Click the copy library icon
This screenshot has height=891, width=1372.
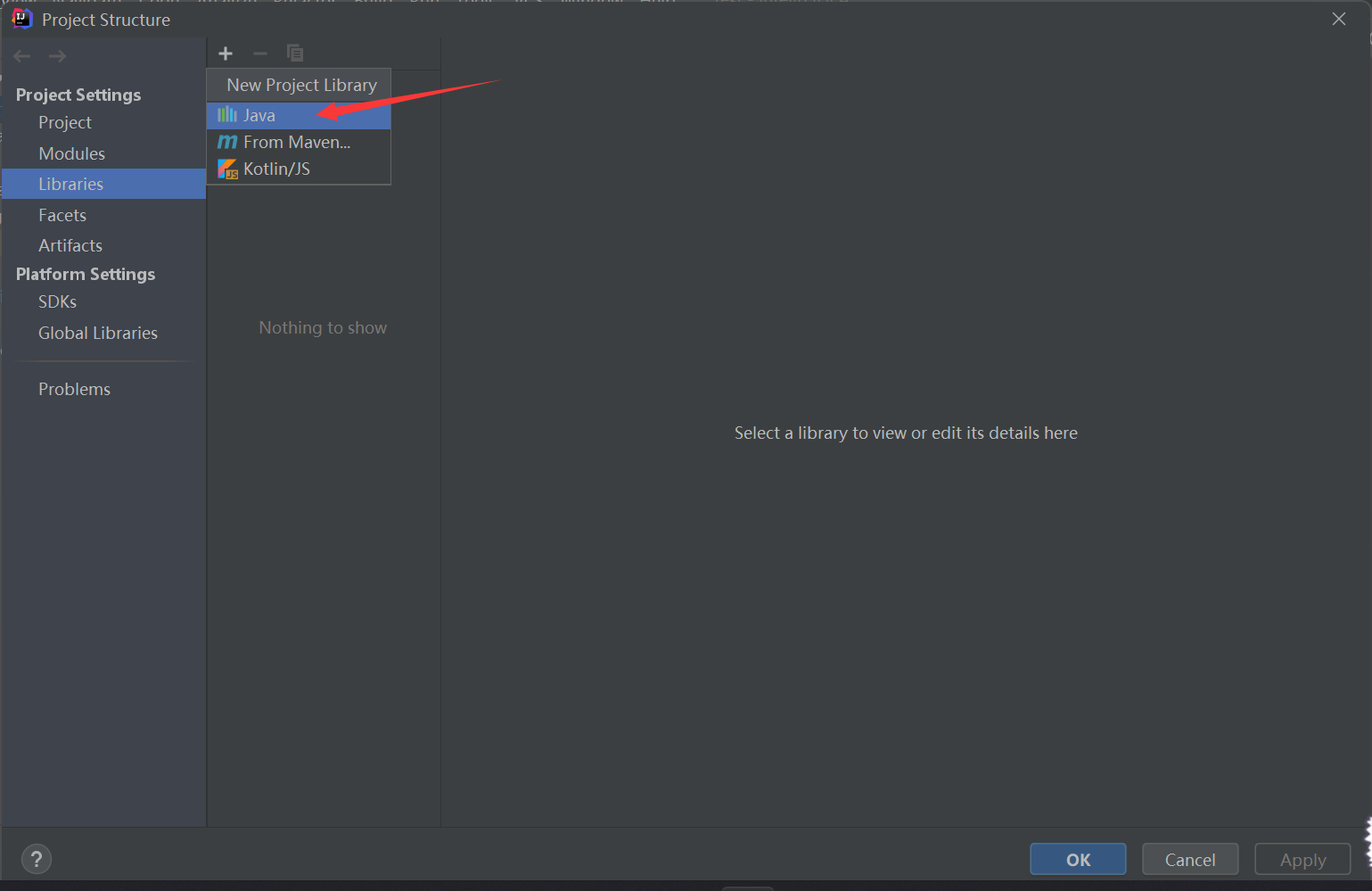(x=295, y=54)
